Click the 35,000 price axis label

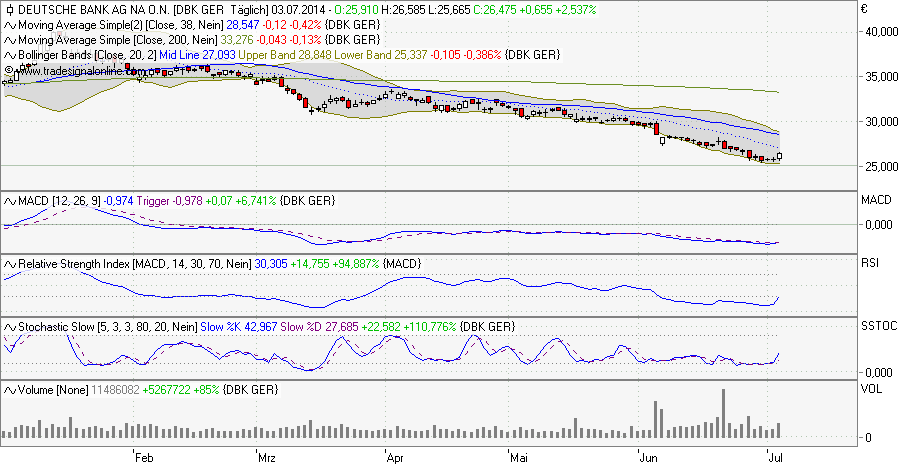coord(881,76)
